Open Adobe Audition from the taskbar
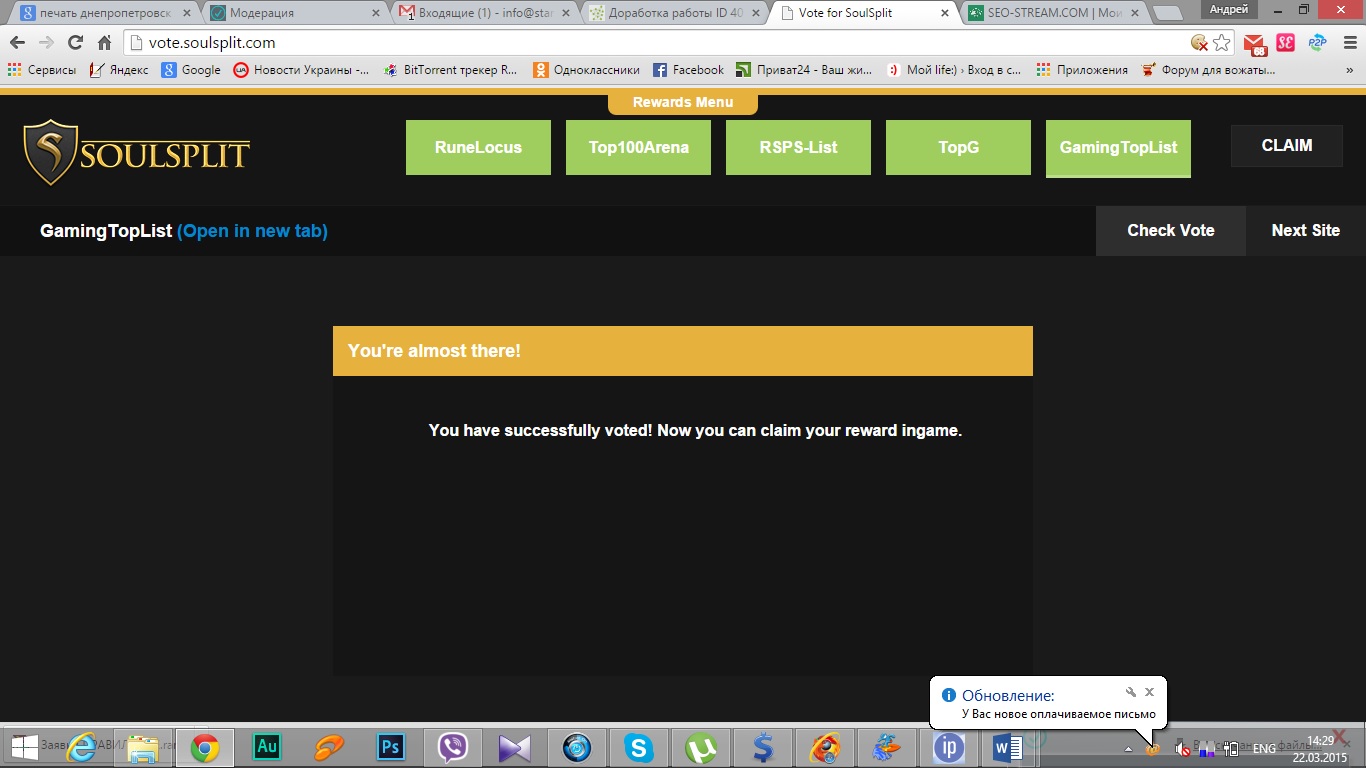Viewport: 1366px width, 768px height. (x=267, y=747)
